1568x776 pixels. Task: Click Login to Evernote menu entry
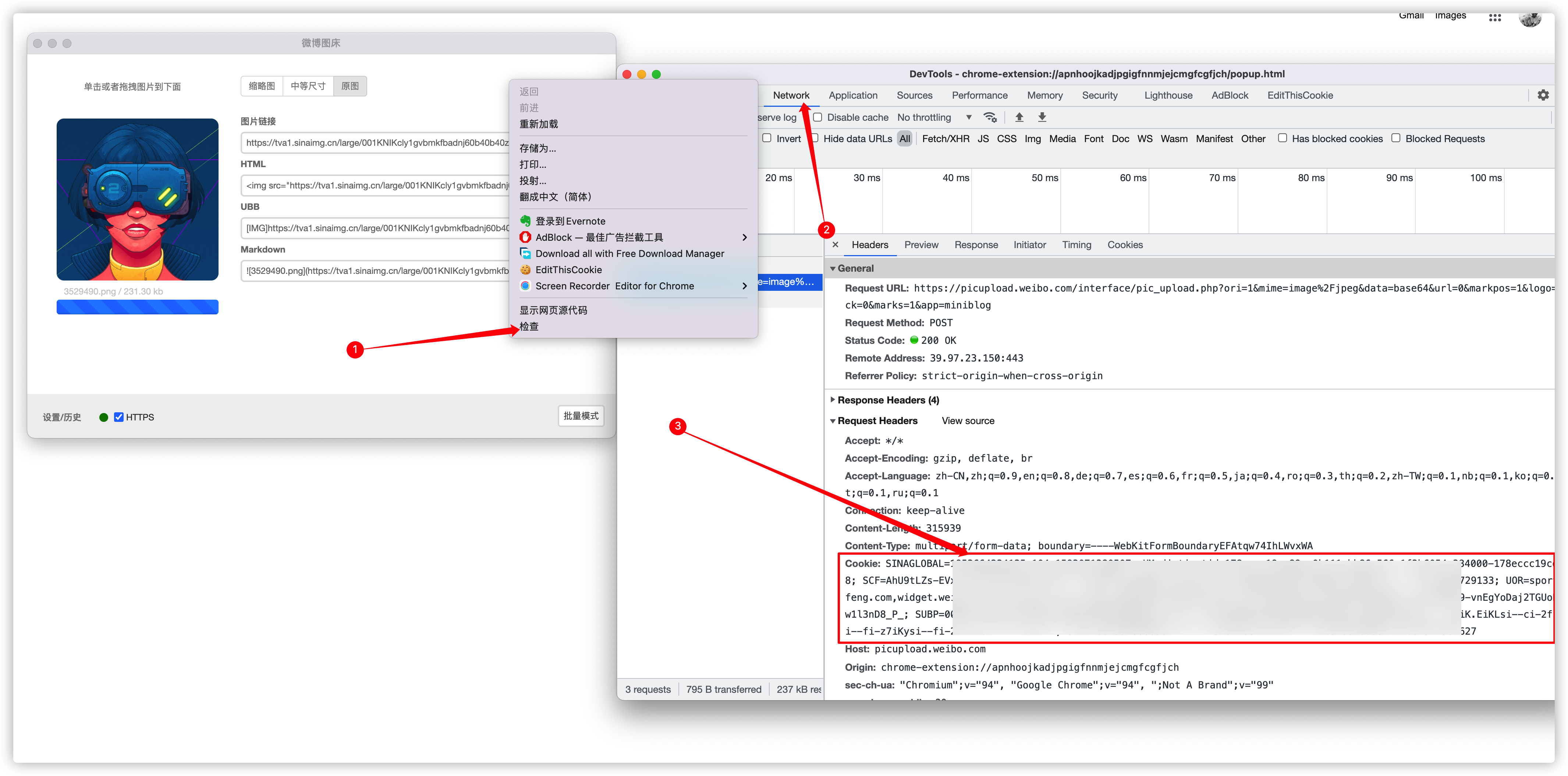click(x=570, y=221)
